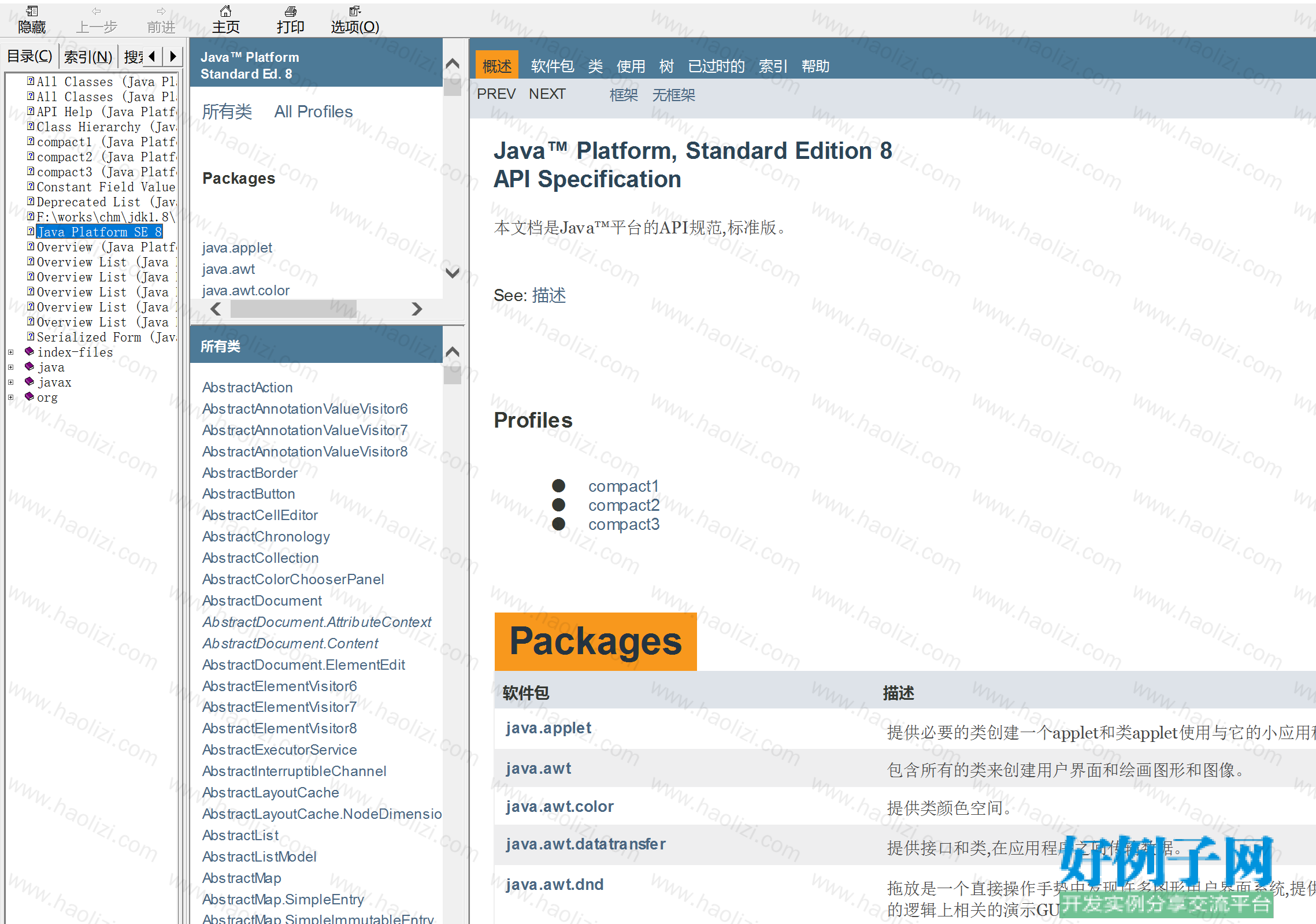Open the AbstractAction class link
1316x924 pixels.
point(247,387)
